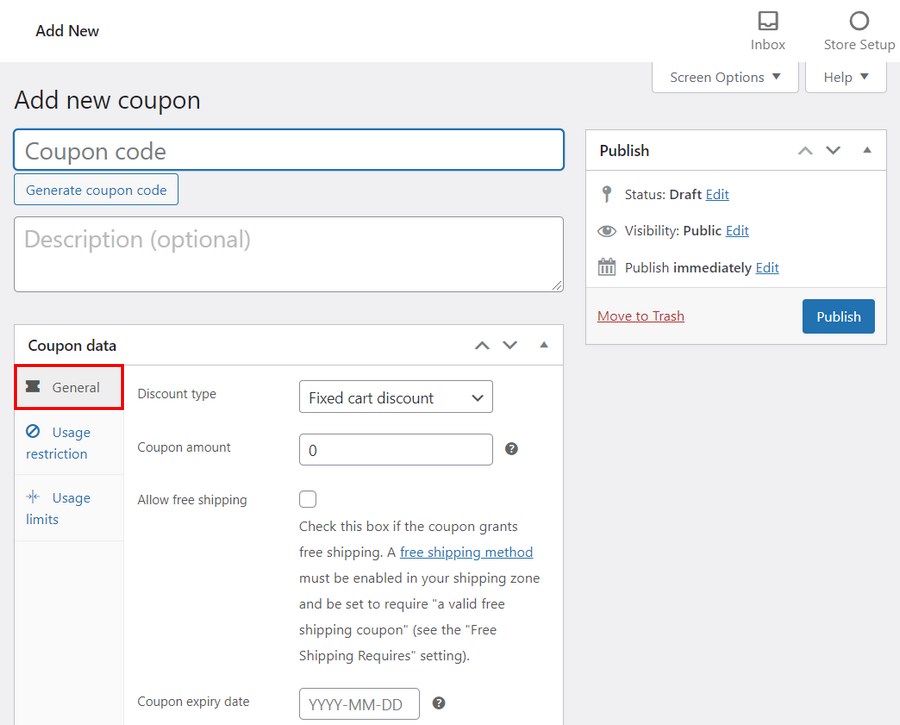Expand the Help dropdown

click(x=845, y=76)
